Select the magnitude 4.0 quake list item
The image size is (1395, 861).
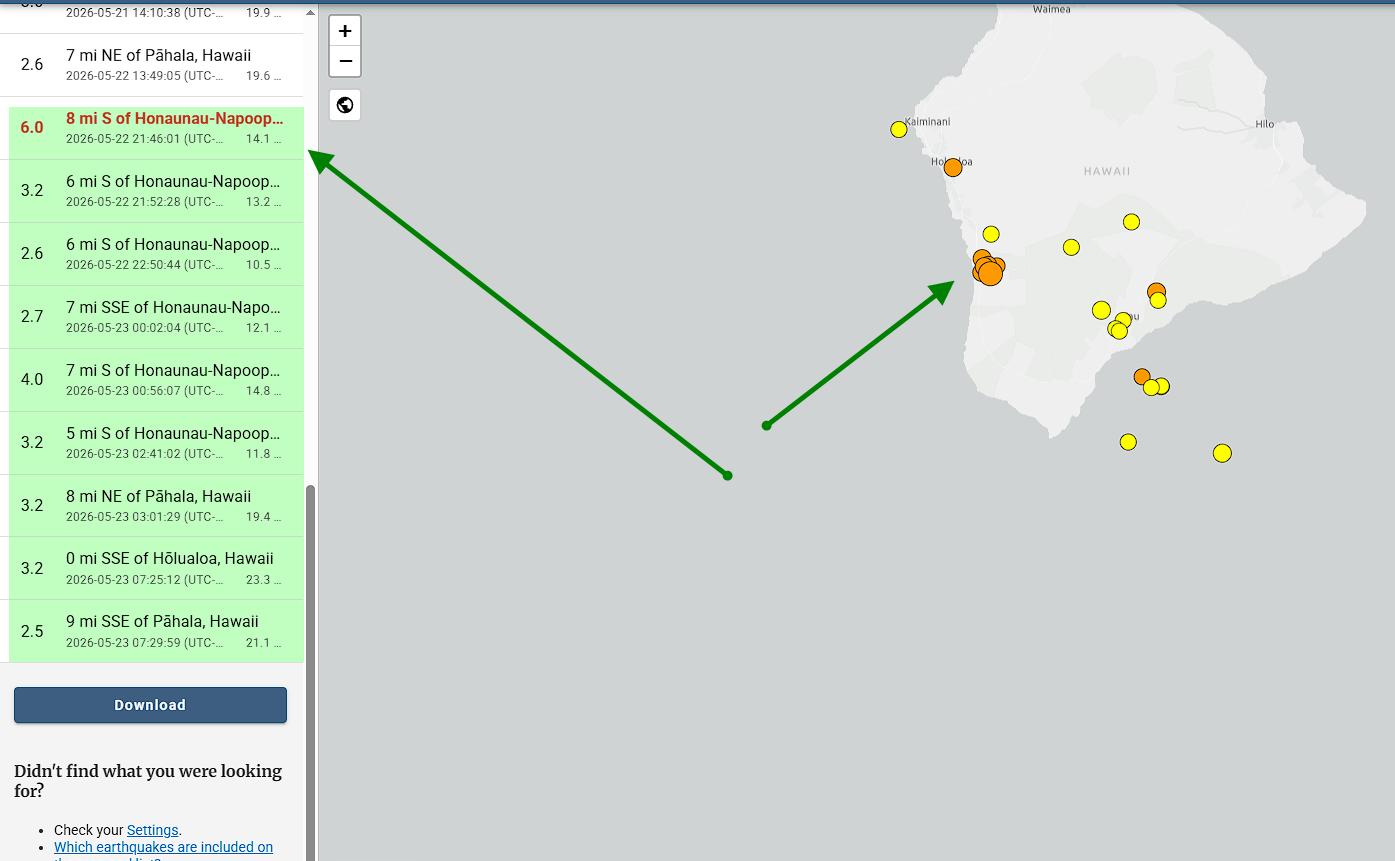pyautogui.click(x=156, y=380)
